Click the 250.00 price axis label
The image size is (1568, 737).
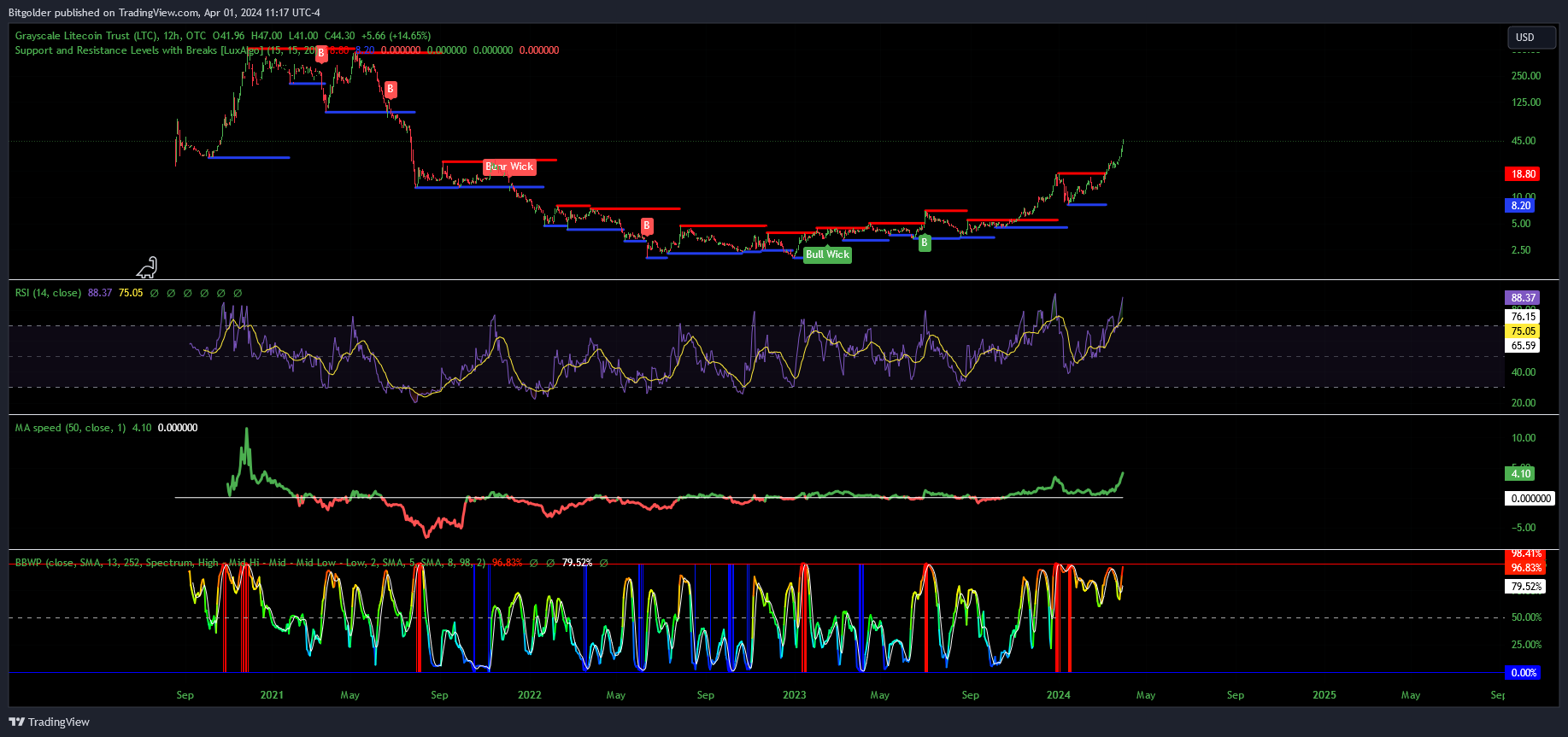[1525, 76]
